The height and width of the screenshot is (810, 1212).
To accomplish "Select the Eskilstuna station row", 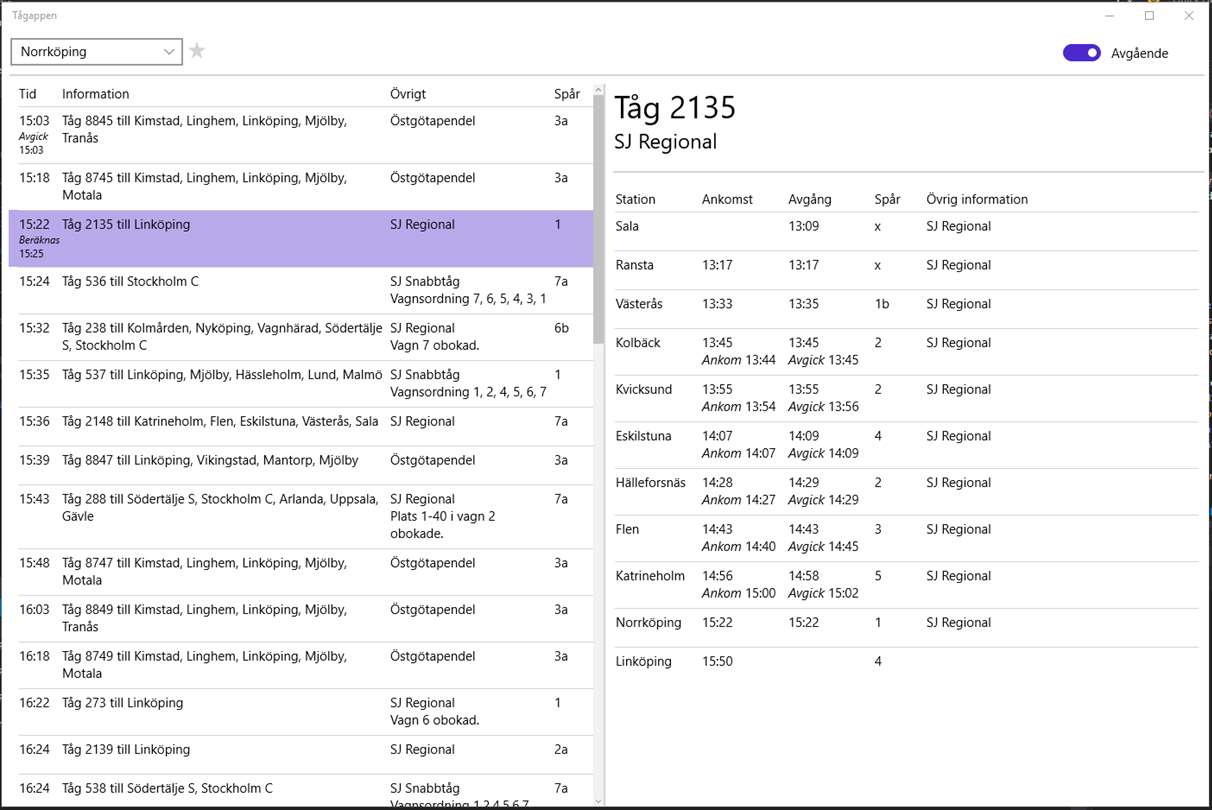I will point(906,445).
